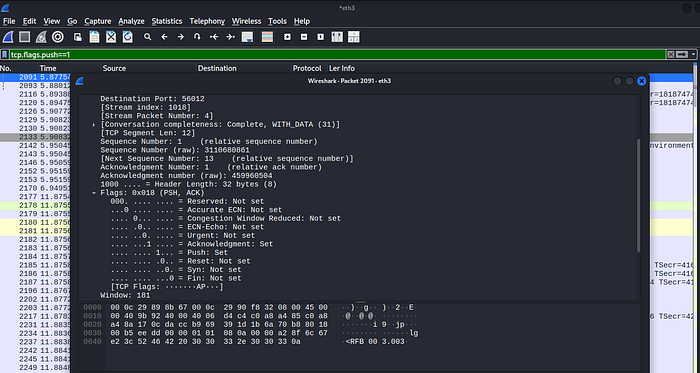
Task: Select packet 2180 in the list
Action: tap(35, 222)
